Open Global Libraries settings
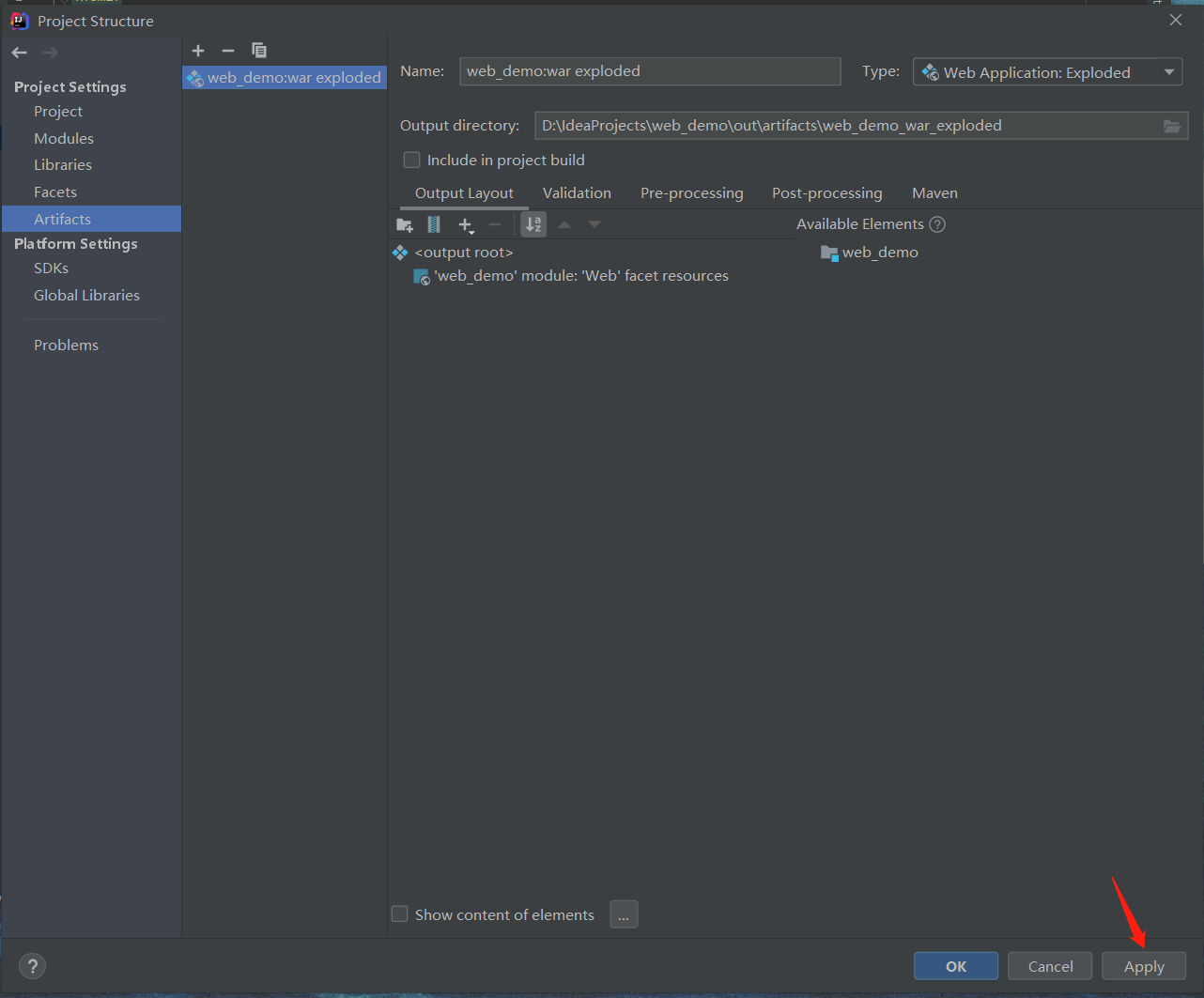This screenshot has height=998, width=1204. 86,296
